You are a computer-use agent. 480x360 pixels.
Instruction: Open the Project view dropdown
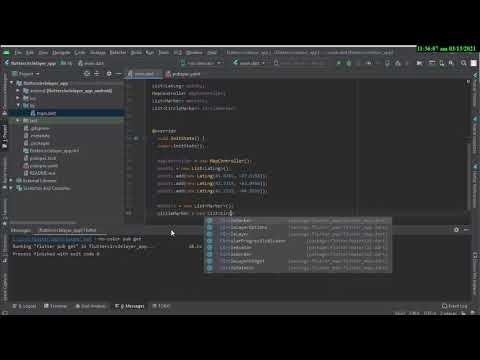click(26, 74)
